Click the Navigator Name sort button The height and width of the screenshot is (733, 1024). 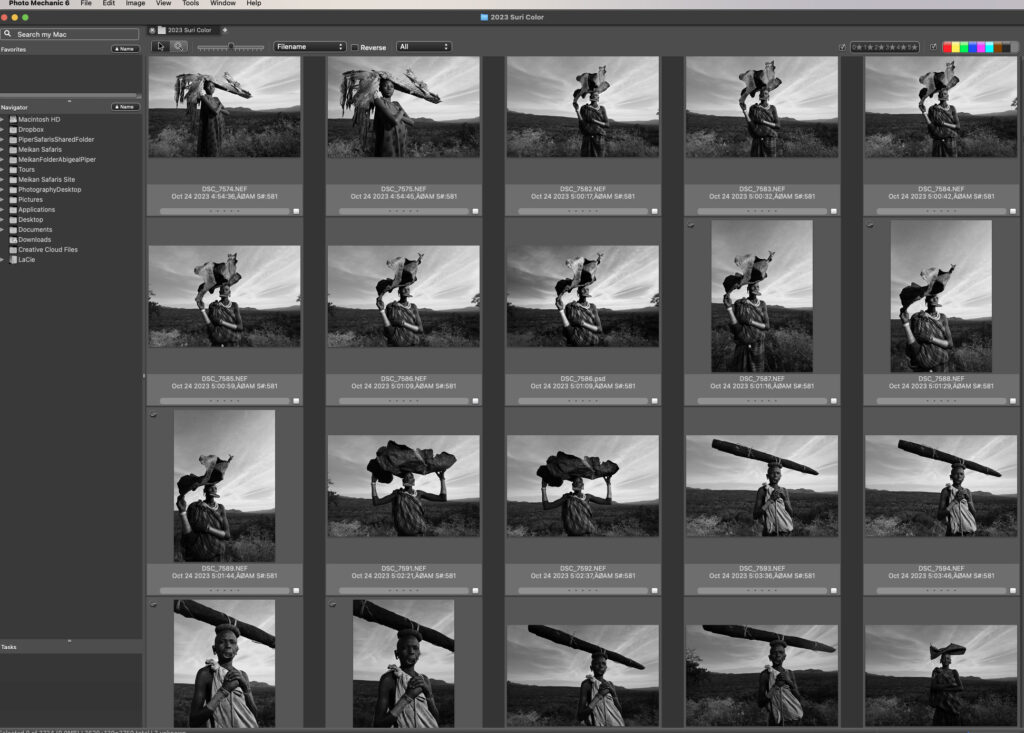pos(125,107)
